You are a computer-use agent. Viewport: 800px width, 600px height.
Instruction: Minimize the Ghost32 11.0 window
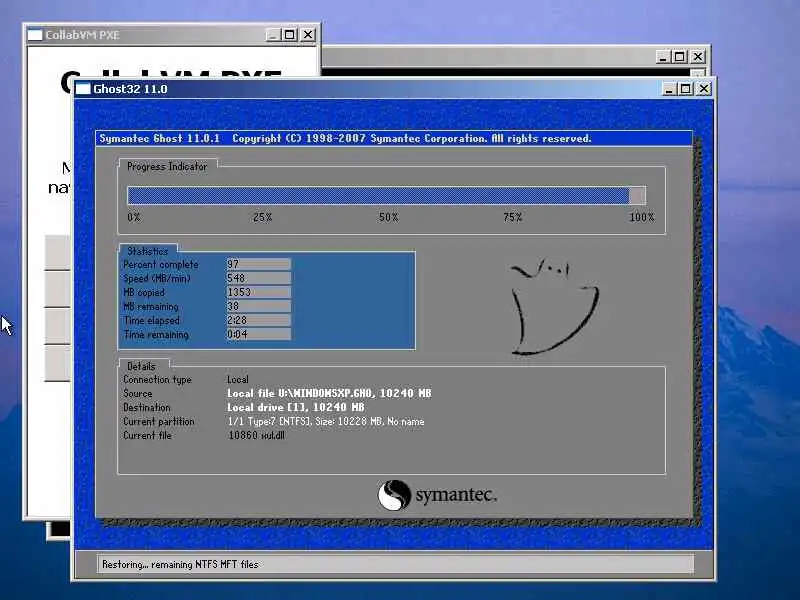click(669, 89)
